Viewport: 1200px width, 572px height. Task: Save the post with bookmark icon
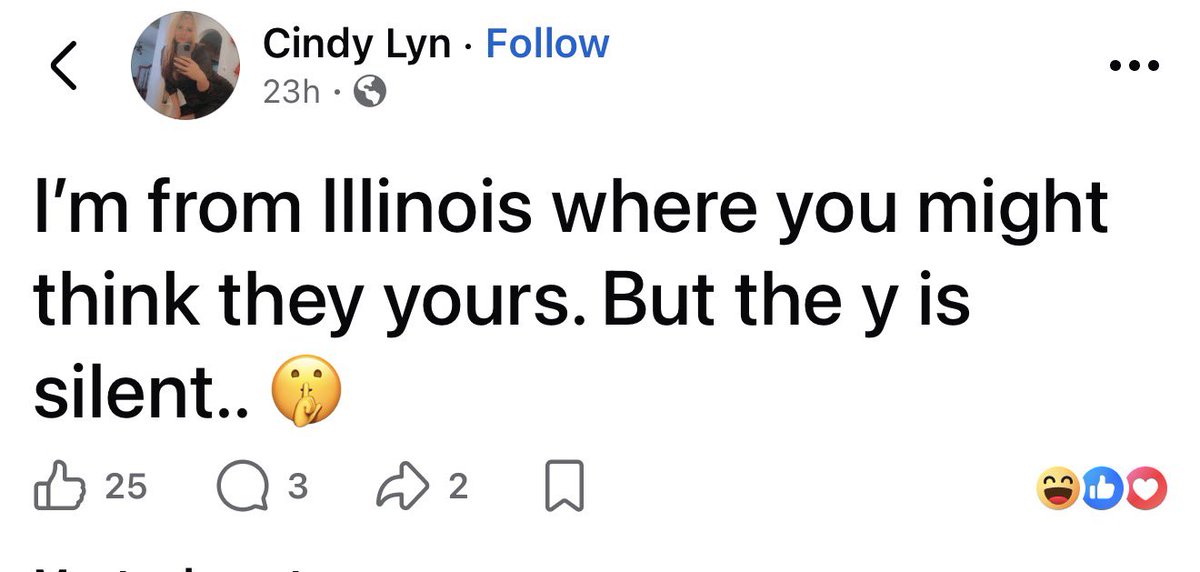tap(564, 487)
